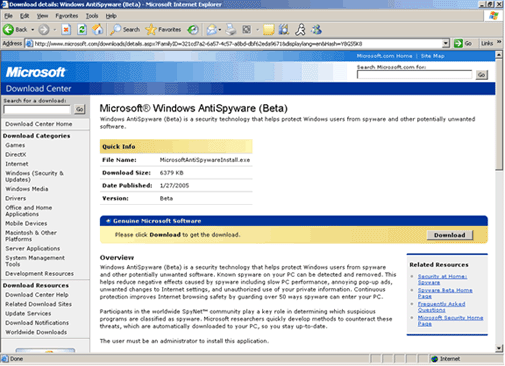Open Microsoft.com Home link
This screenshot has width=505, height=366.
click(x=384, y=56)
